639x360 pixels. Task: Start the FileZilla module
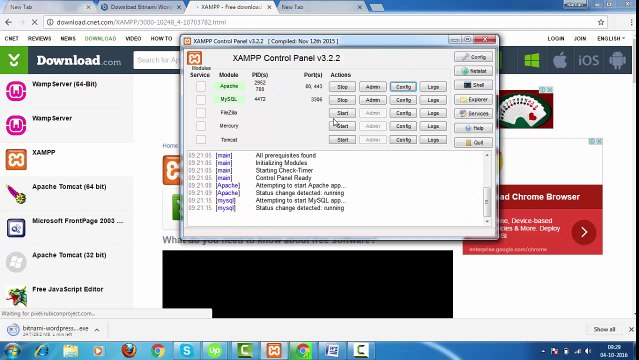(x=342, y=113)
